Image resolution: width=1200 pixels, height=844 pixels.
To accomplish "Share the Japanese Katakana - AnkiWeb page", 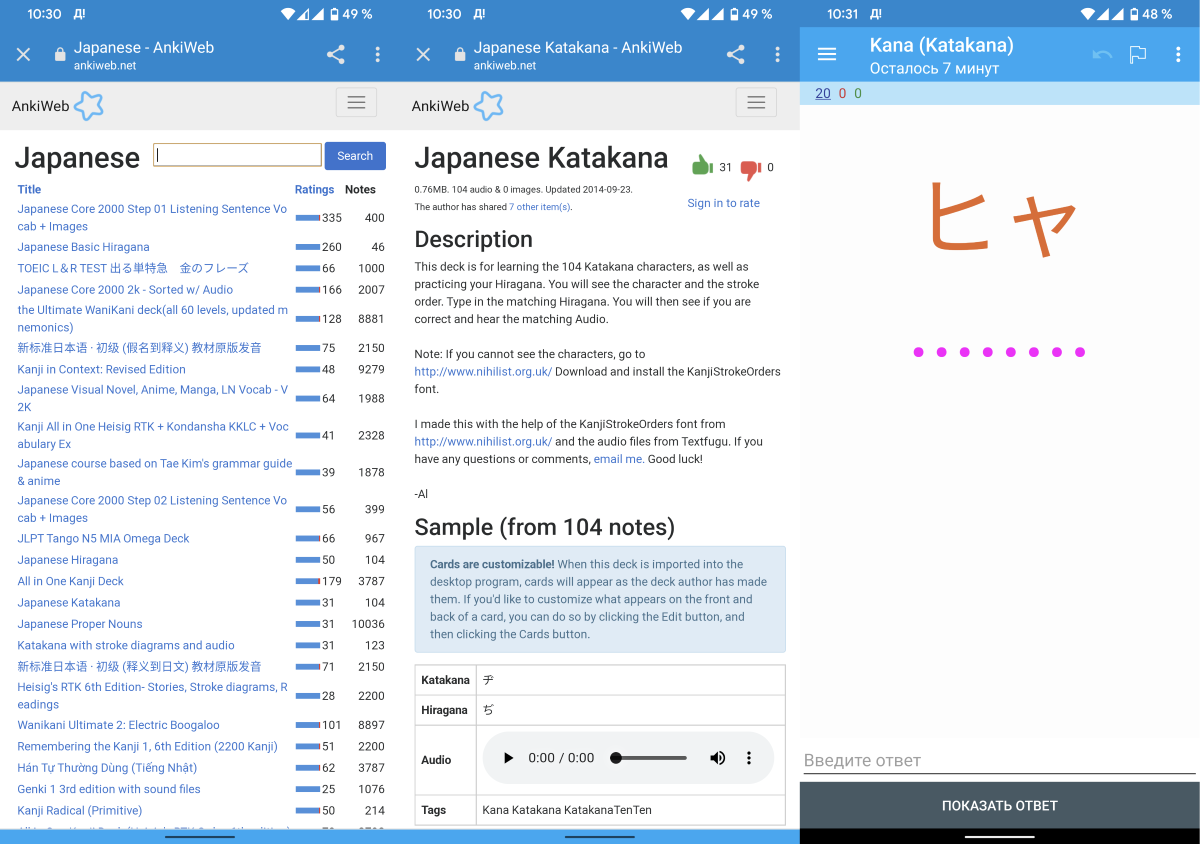I will 736,55.
